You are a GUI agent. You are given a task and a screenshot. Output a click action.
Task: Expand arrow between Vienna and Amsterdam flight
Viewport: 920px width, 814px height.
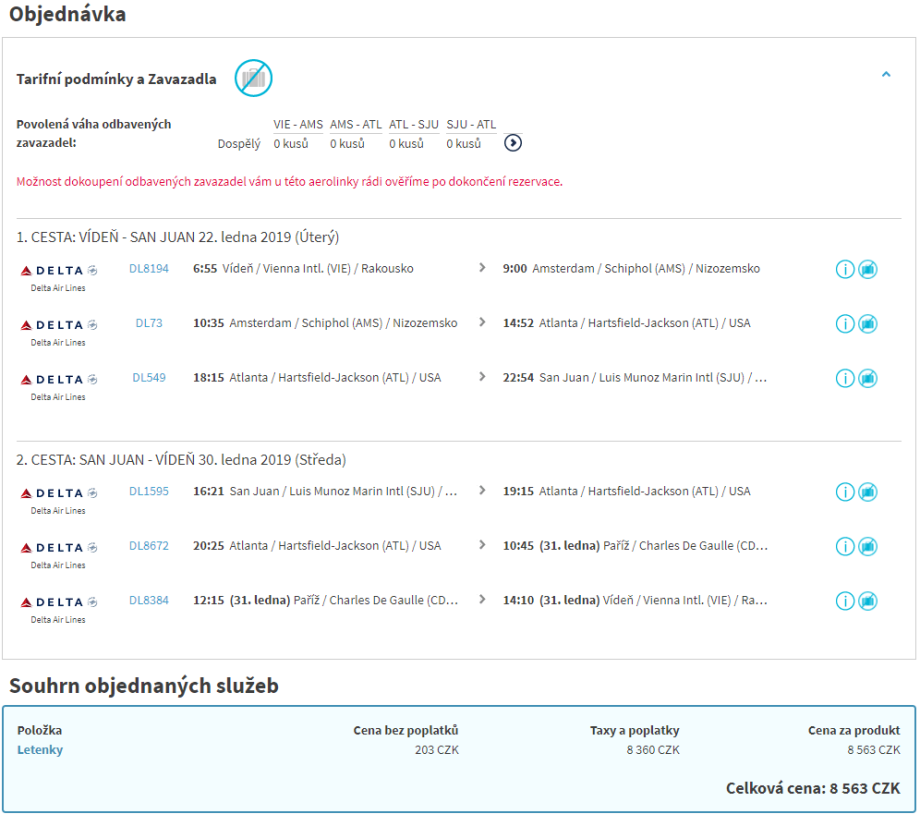click(x=483, y=268)
